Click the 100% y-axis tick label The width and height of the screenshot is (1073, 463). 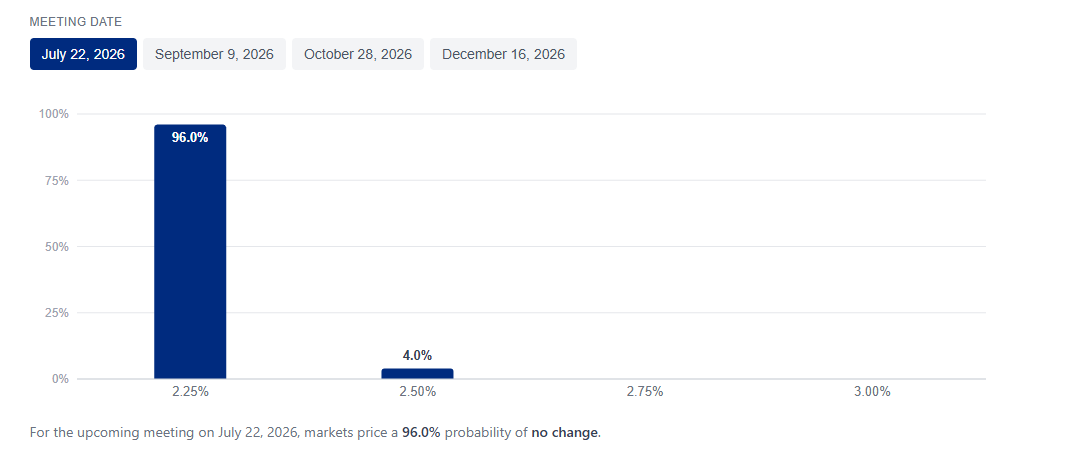pos(54,114)
